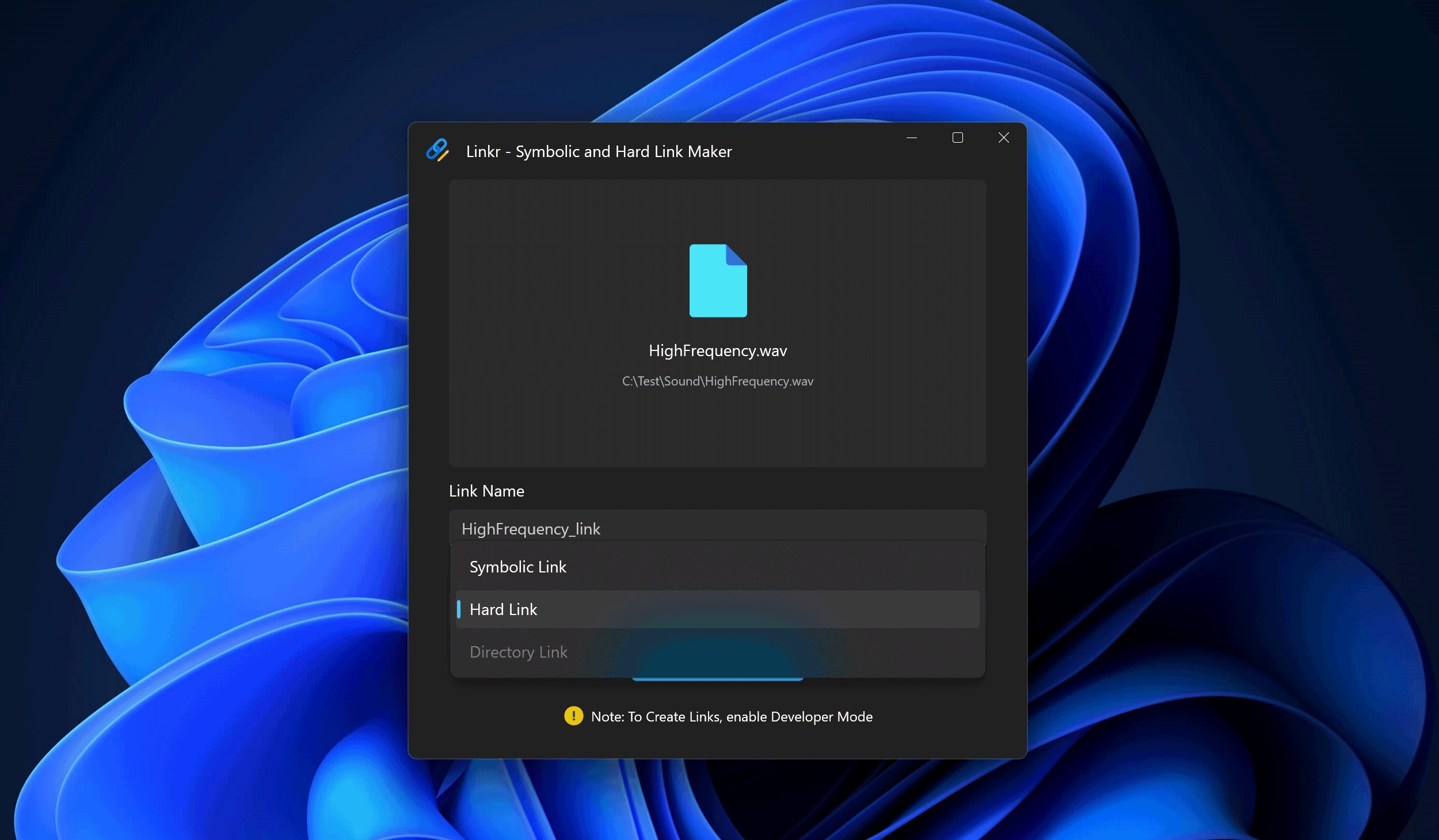Click the yellow warning exclamation icon
Screen dimensions: 1439x840
(x=573, y=716)
